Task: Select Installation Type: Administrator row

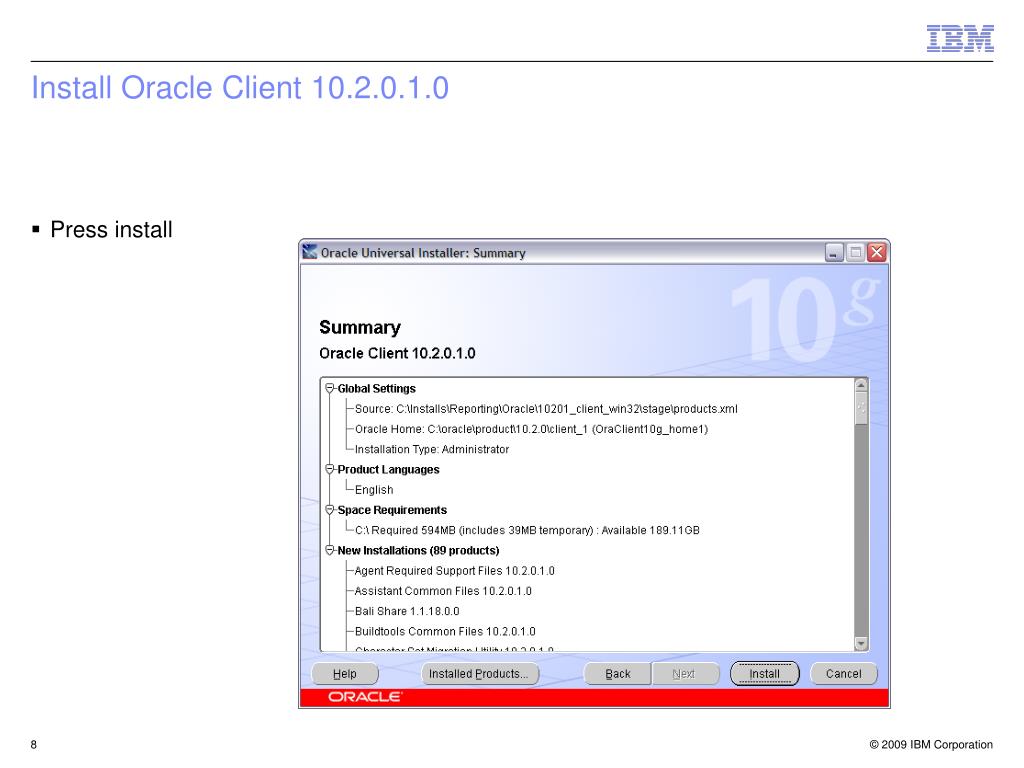Action: 432,449
